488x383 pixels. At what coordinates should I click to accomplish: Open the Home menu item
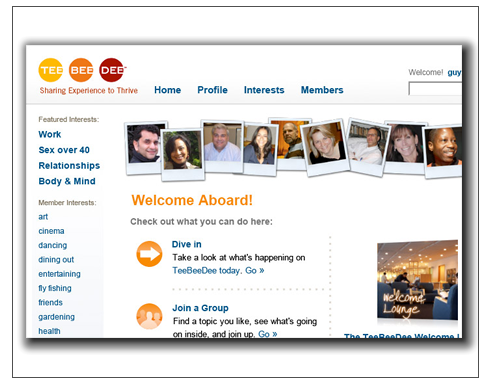point(167,90)
